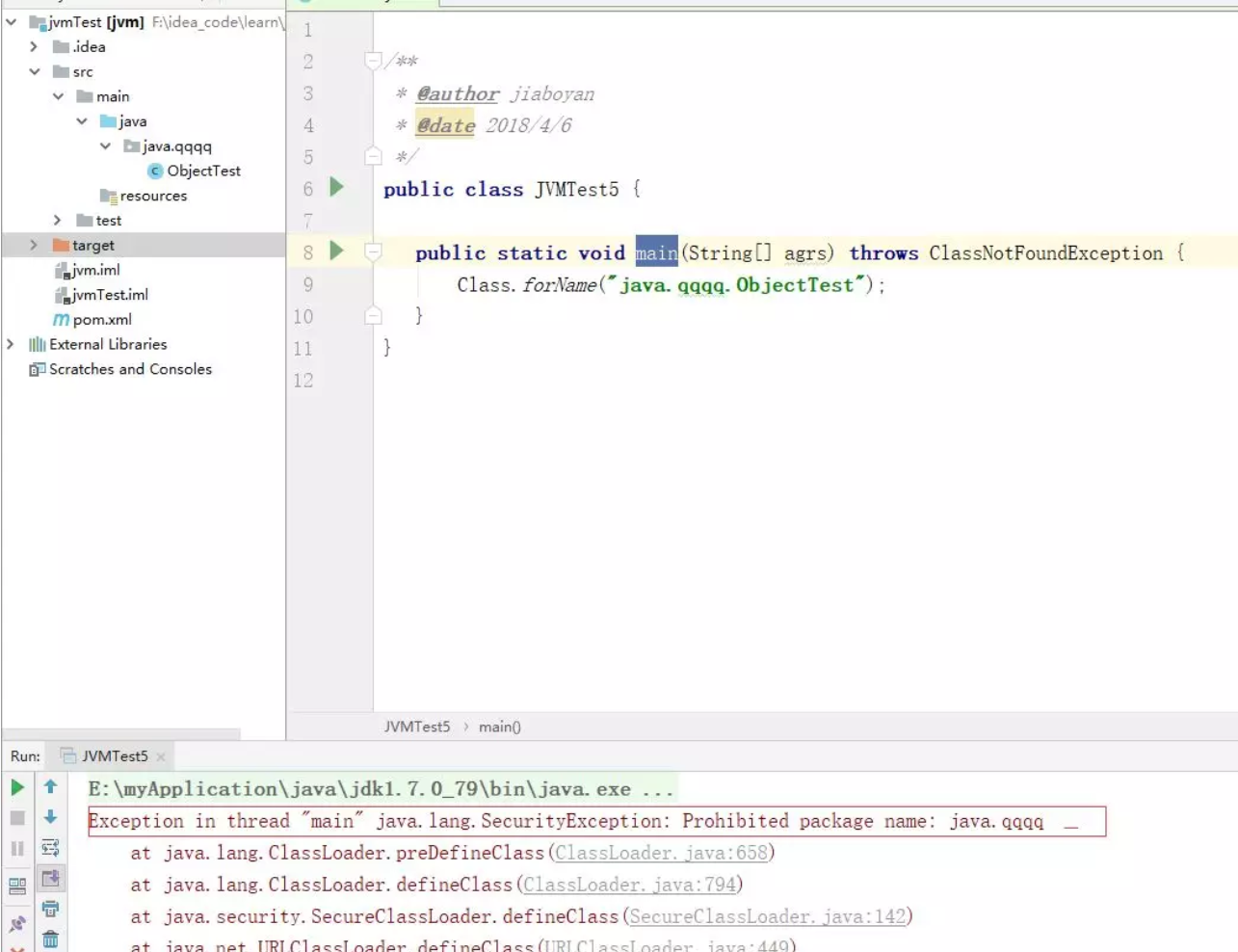Click the SecurityException message line

596,821
